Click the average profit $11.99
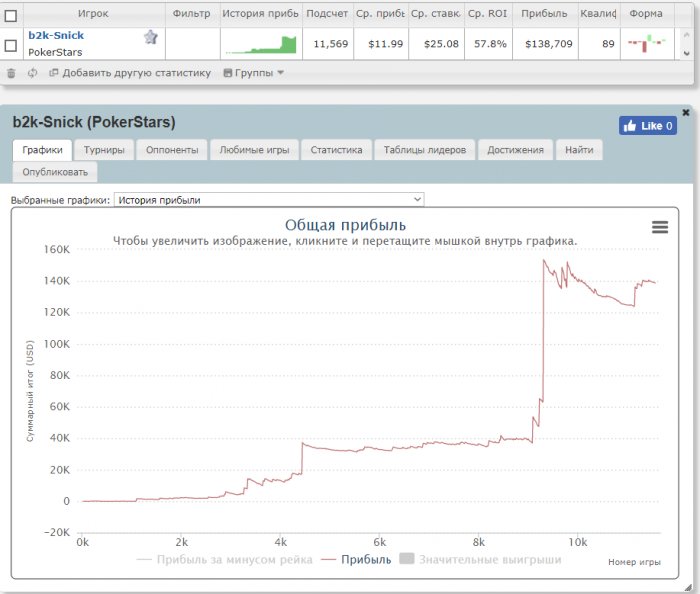Screen dimensions: 700x594 pos(385,44)
